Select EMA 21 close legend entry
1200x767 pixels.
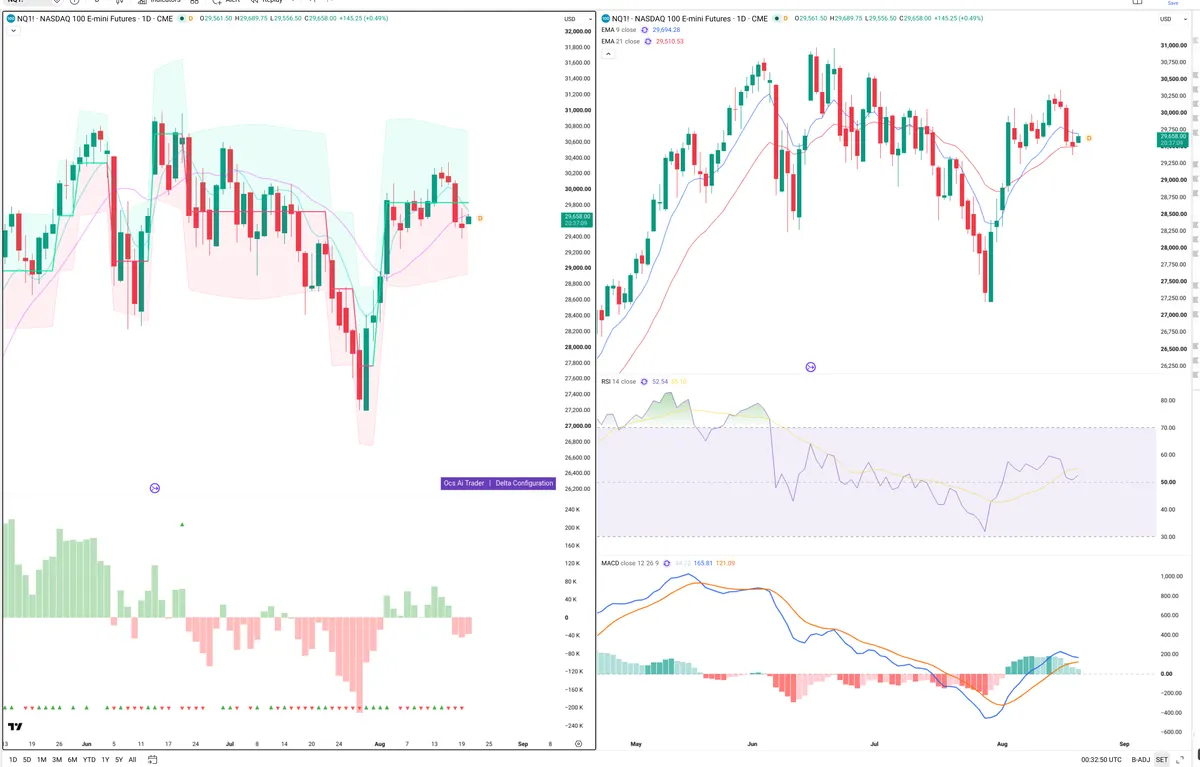pyautogui.click(x=619, y=41)
